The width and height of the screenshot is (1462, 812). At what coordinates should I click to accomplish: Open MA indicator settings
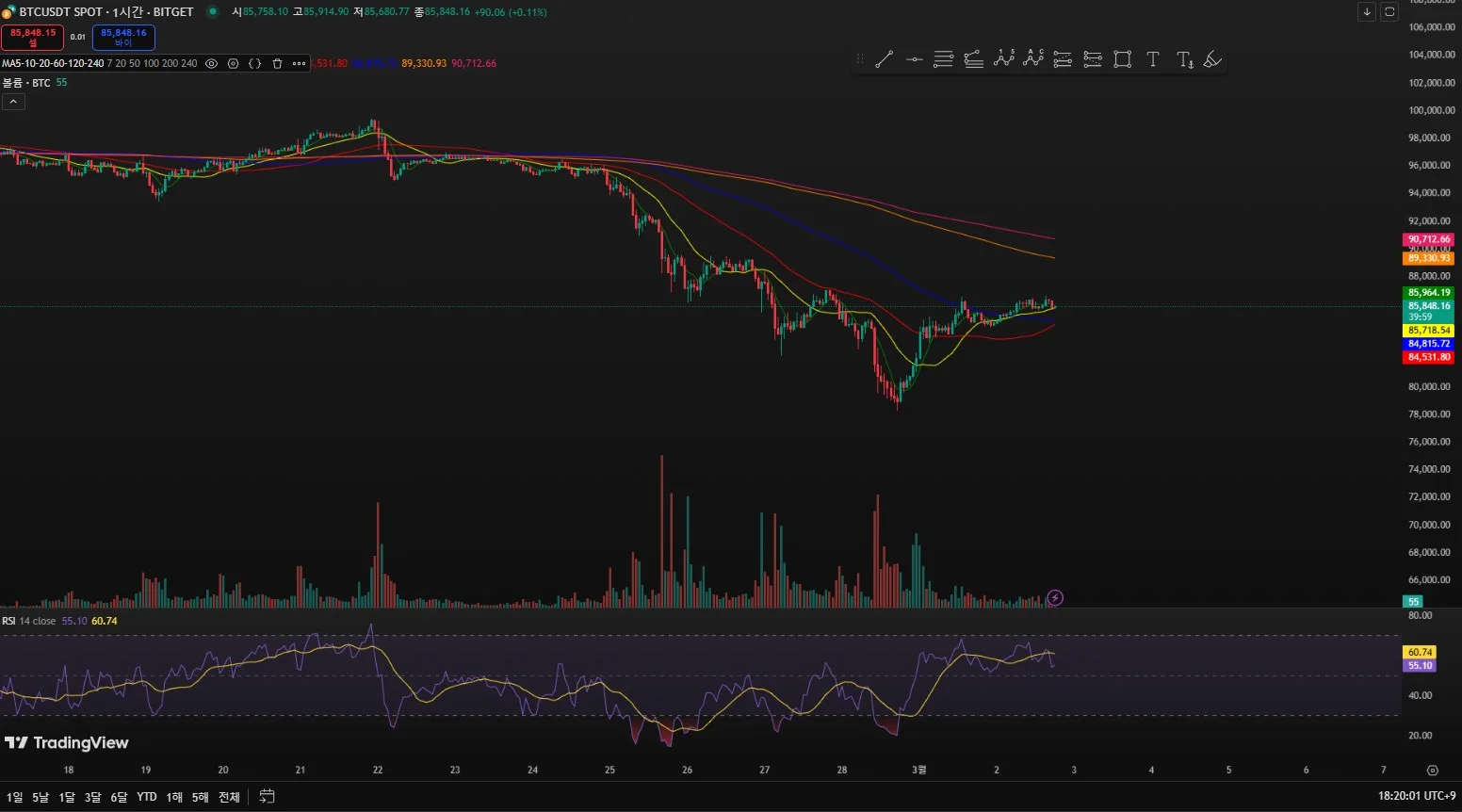pyautogui.click(x=234, y=63)
